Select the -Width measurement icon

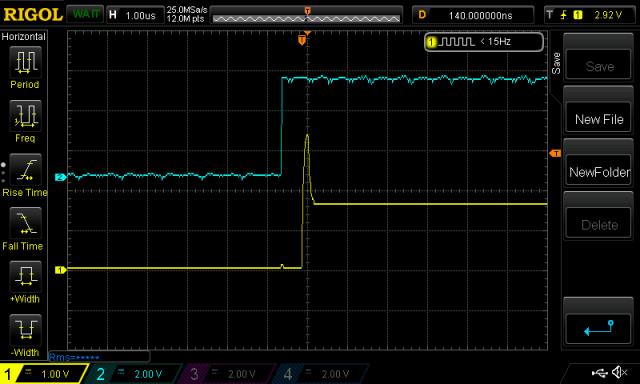click(x=25, y=330)
